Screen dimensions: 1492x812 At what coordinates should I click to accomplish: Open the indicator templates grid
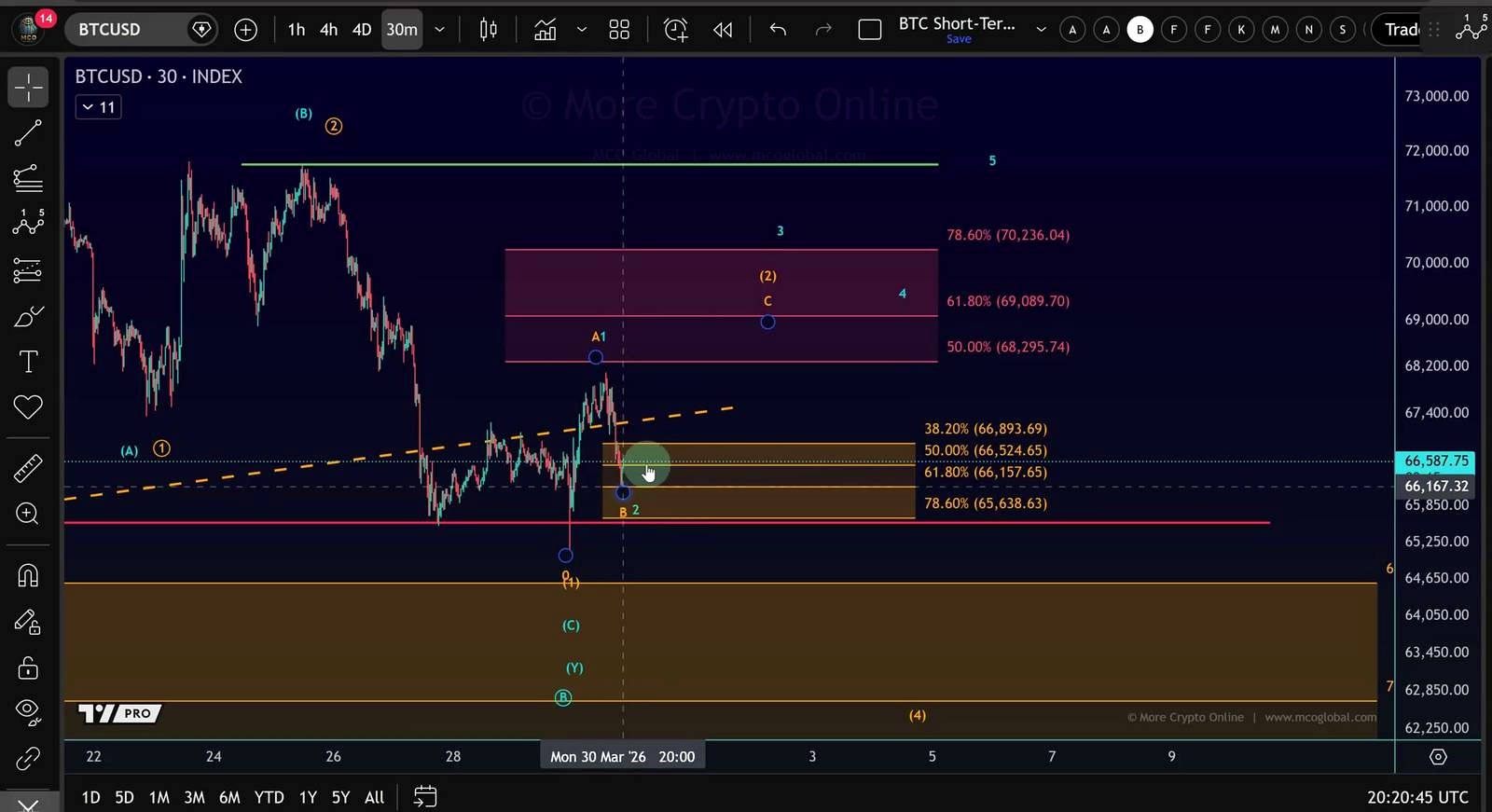619,30
